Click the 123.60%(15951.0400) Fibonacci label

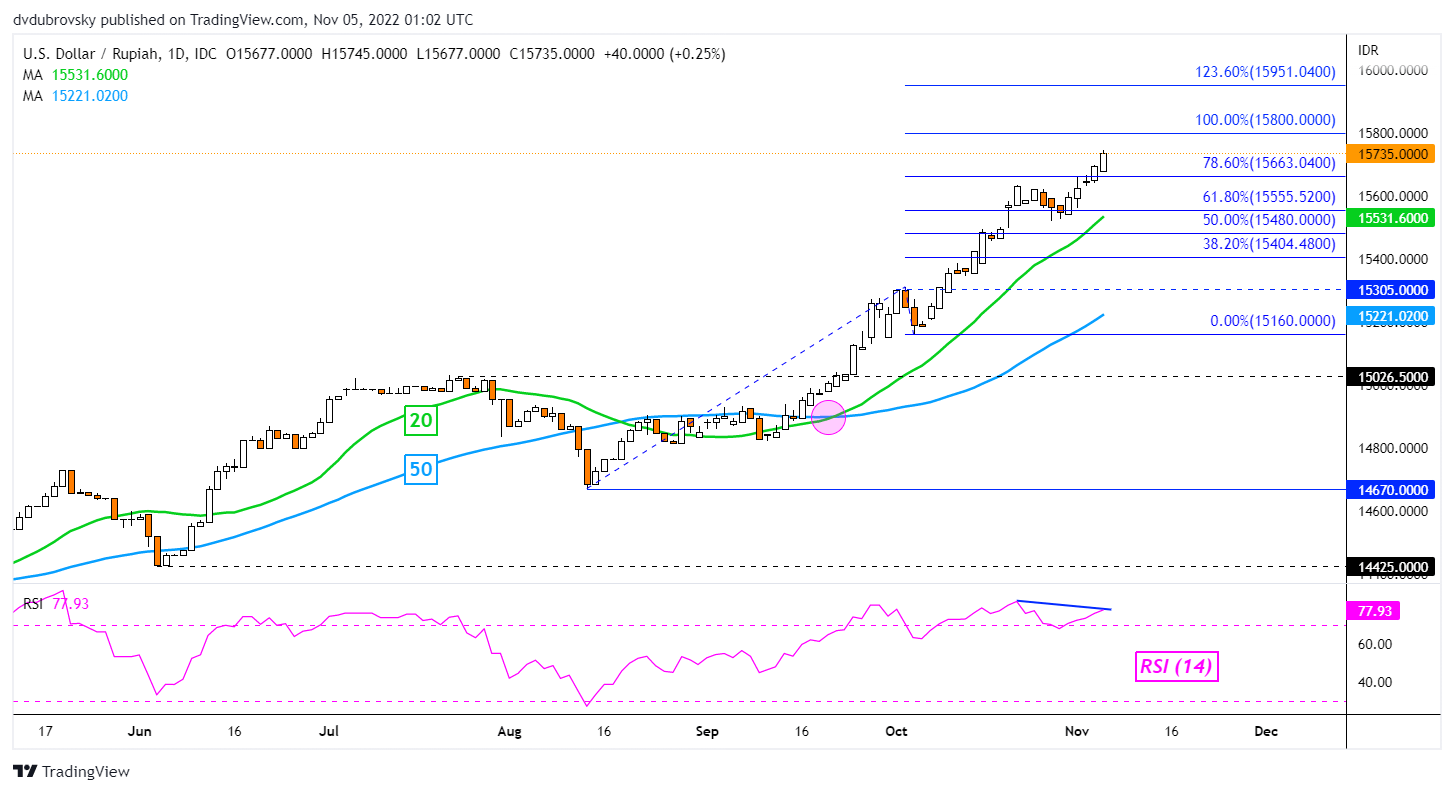[x=1266, y=72]
